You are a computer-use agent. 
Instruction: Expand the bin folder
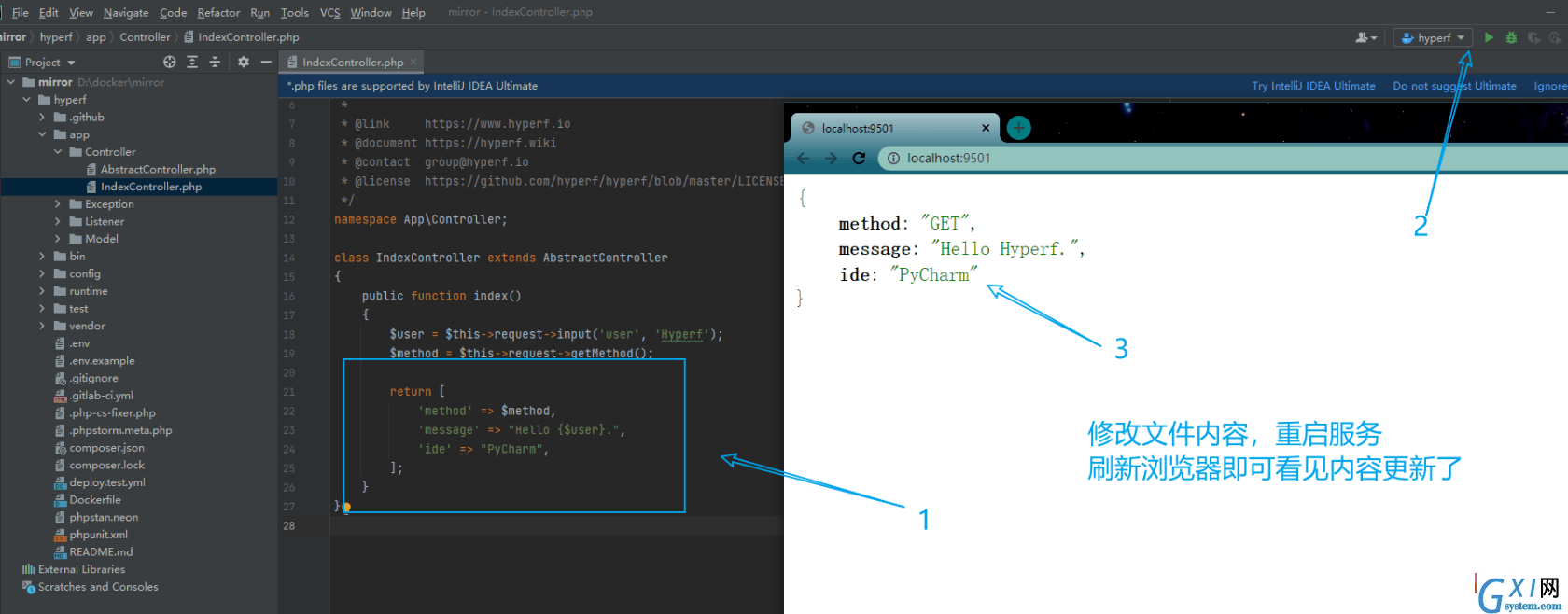point(42,257)
